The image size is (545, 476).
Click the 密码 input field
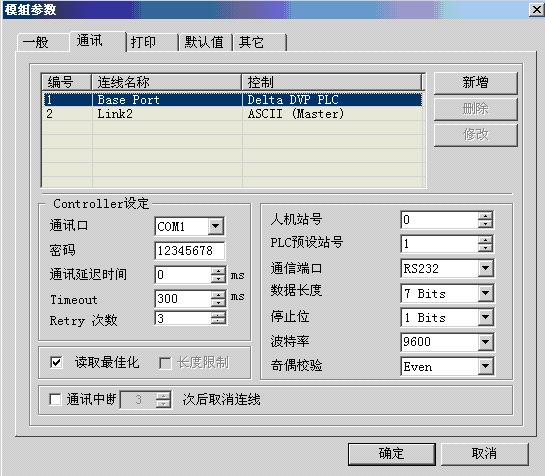click(189, 251)
